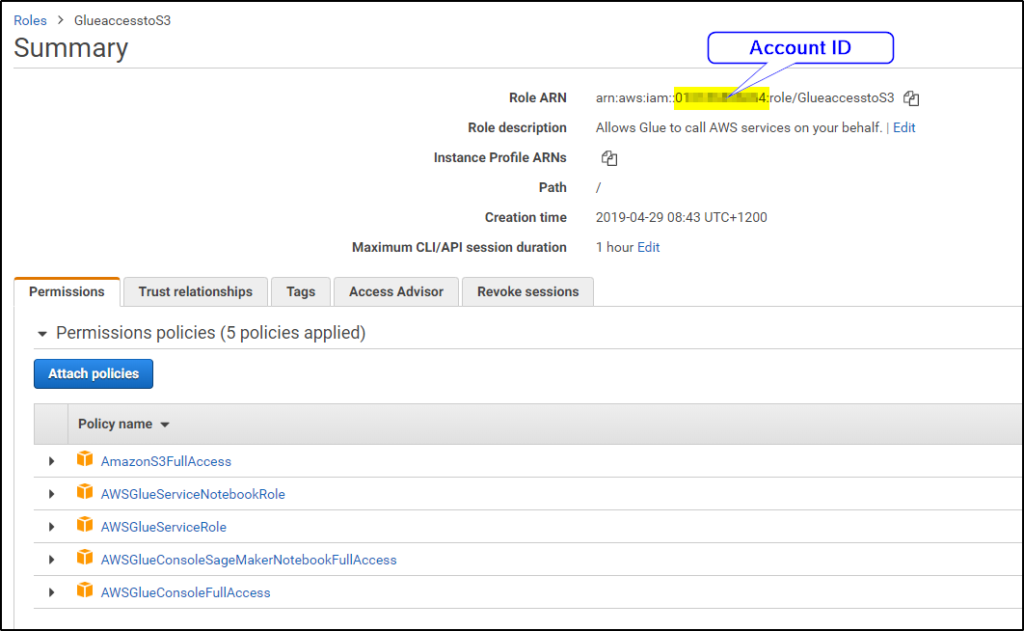Click the AWSGlueServiceRole policy box icon
This screenshot has height=631, width=1024.
[x=85, y=525]
